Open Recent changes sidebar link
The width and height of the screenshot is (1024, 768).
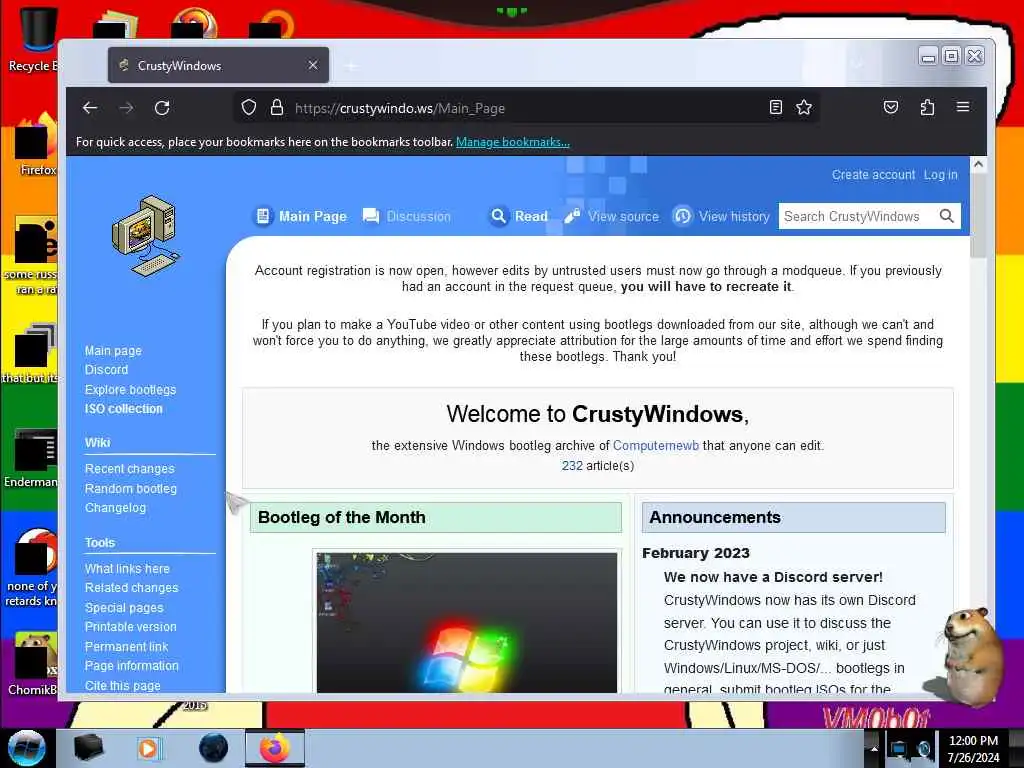[x=130, y=469]
